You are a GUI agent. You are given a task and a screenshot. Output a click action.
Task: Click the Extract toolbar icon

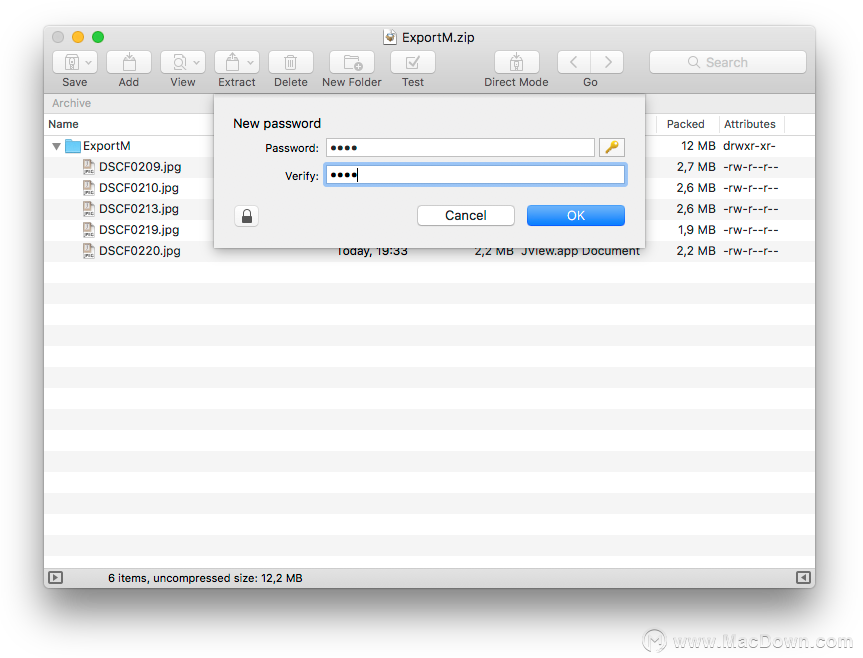tap(233, 62)
